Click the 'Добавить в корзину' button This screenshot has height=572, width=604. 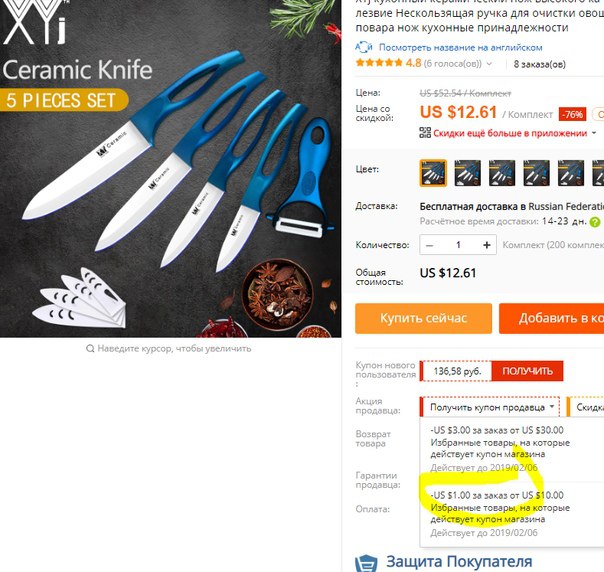[x=552, y=318]
